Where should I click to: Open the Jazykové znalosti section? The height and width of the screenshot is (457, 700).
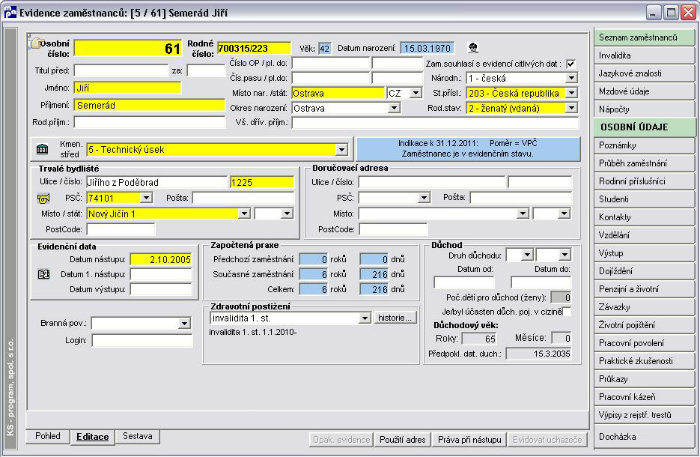point(644,73)
